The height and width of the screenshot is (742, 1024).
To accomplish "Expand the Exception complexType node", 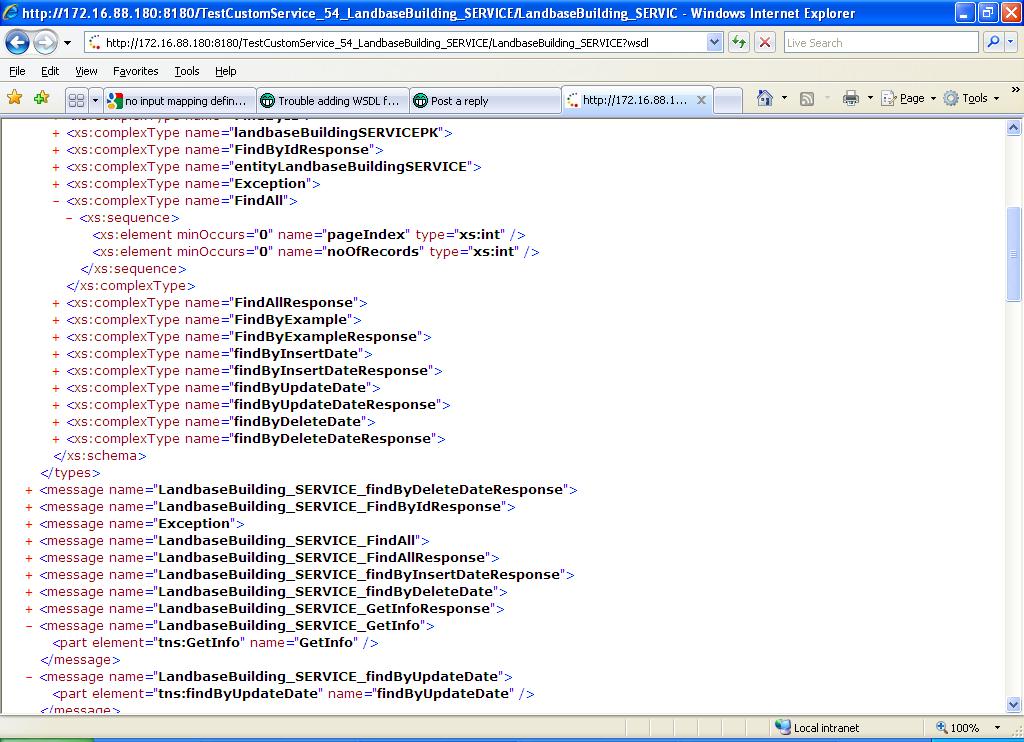I will 56,184.
